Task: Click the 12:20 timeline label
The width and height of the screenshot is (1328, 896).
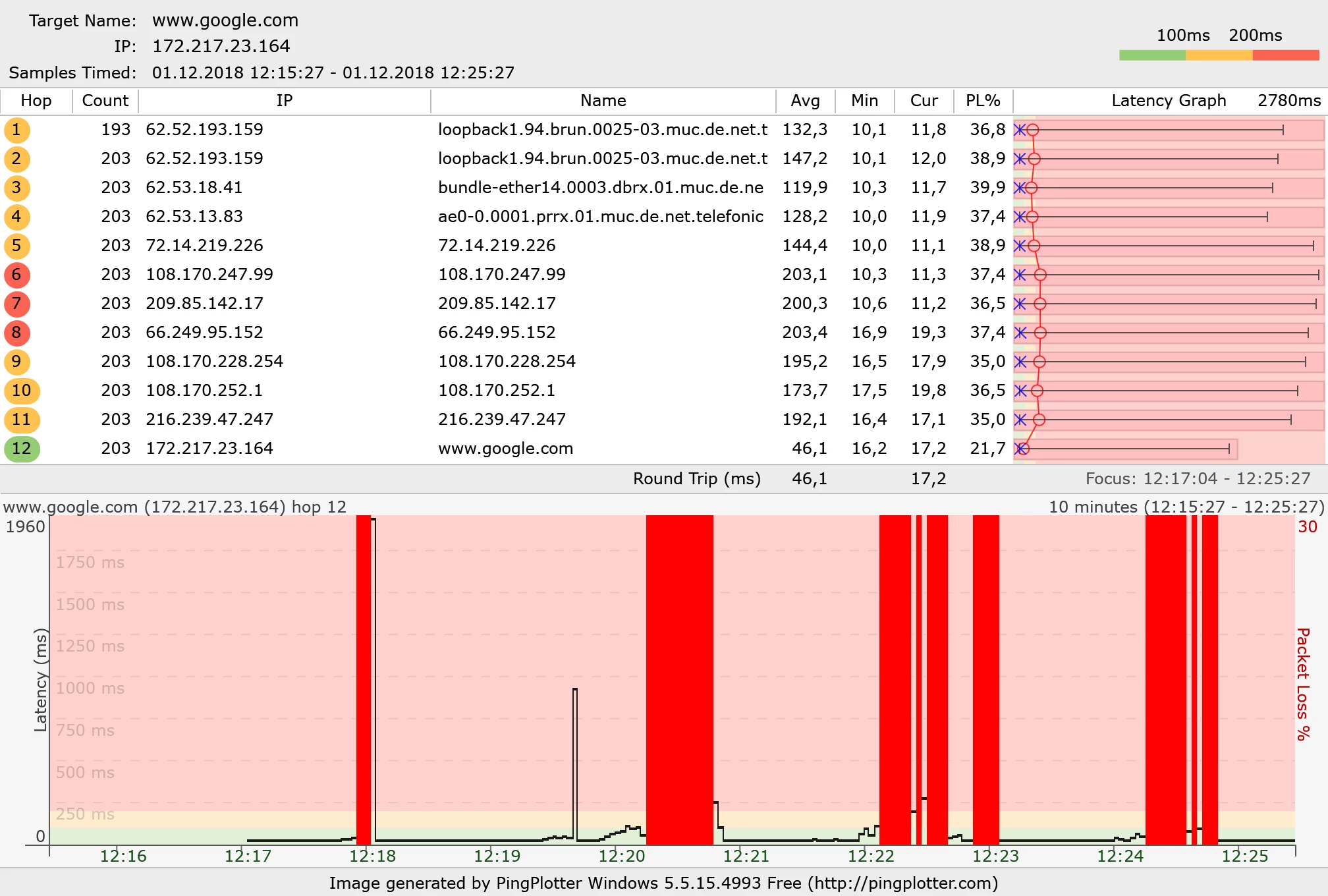Action: click(x=621, y=856)
